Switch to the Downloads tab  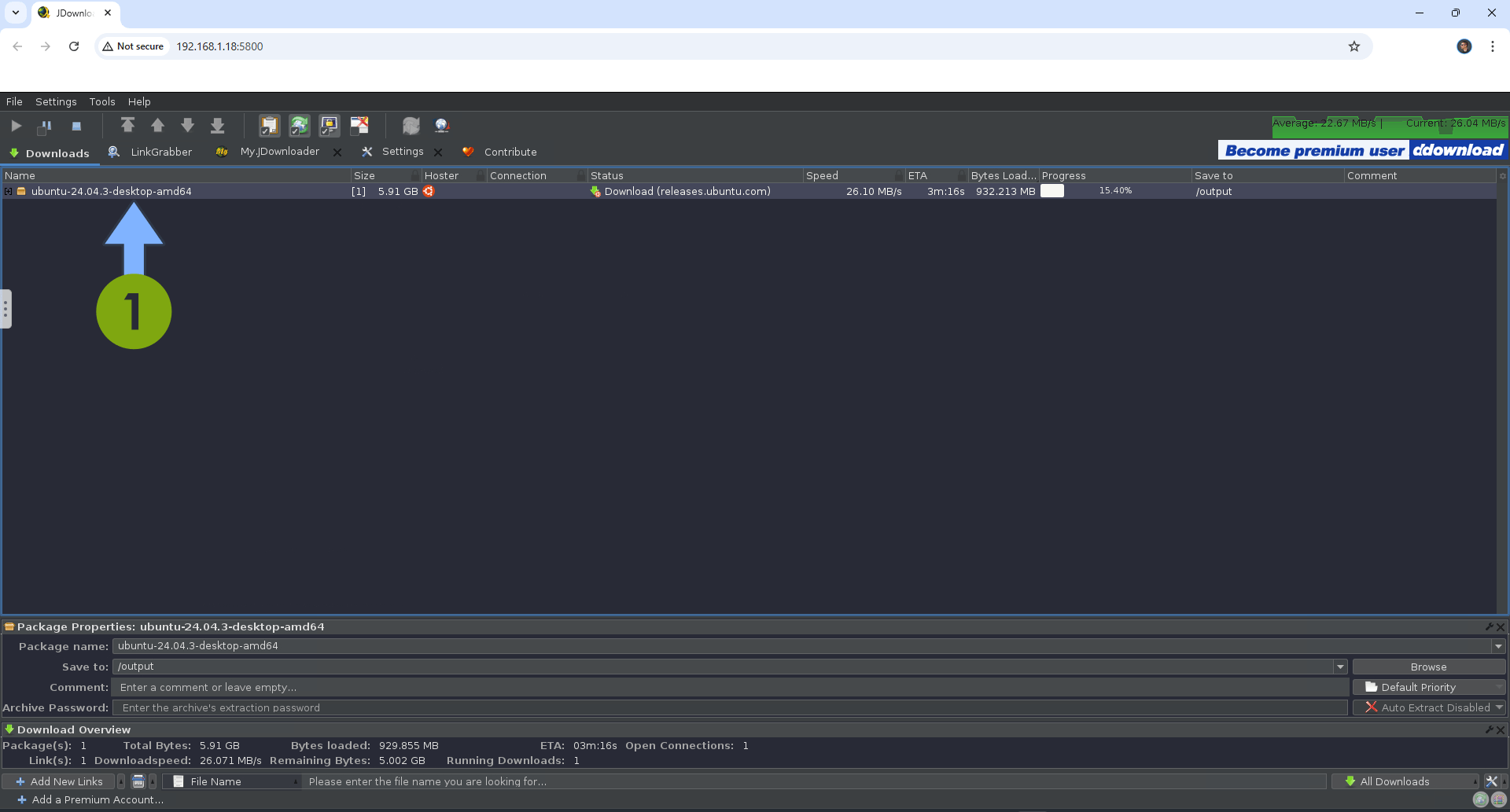[50, 152]
